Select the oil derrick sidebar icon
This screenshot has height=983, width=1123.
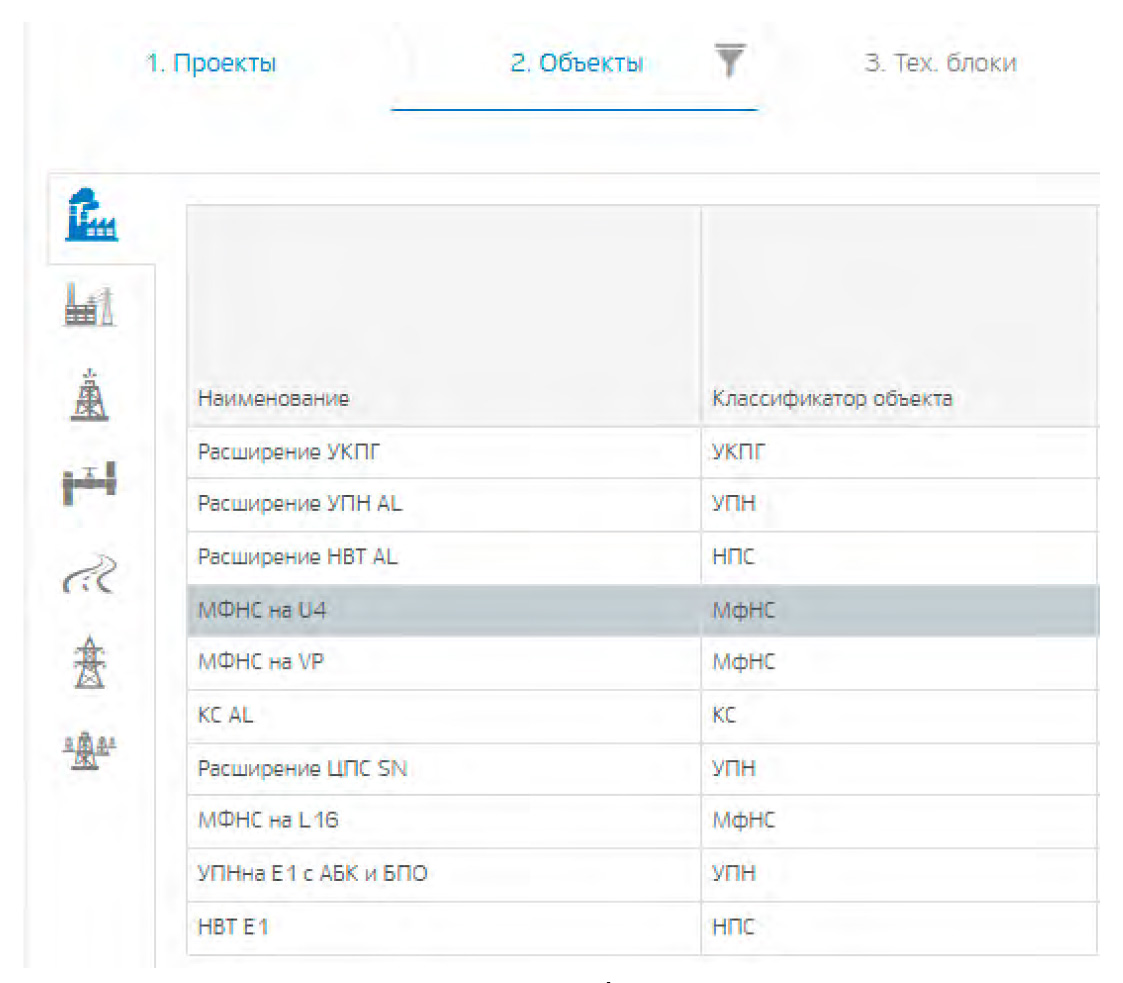point(89,396)
